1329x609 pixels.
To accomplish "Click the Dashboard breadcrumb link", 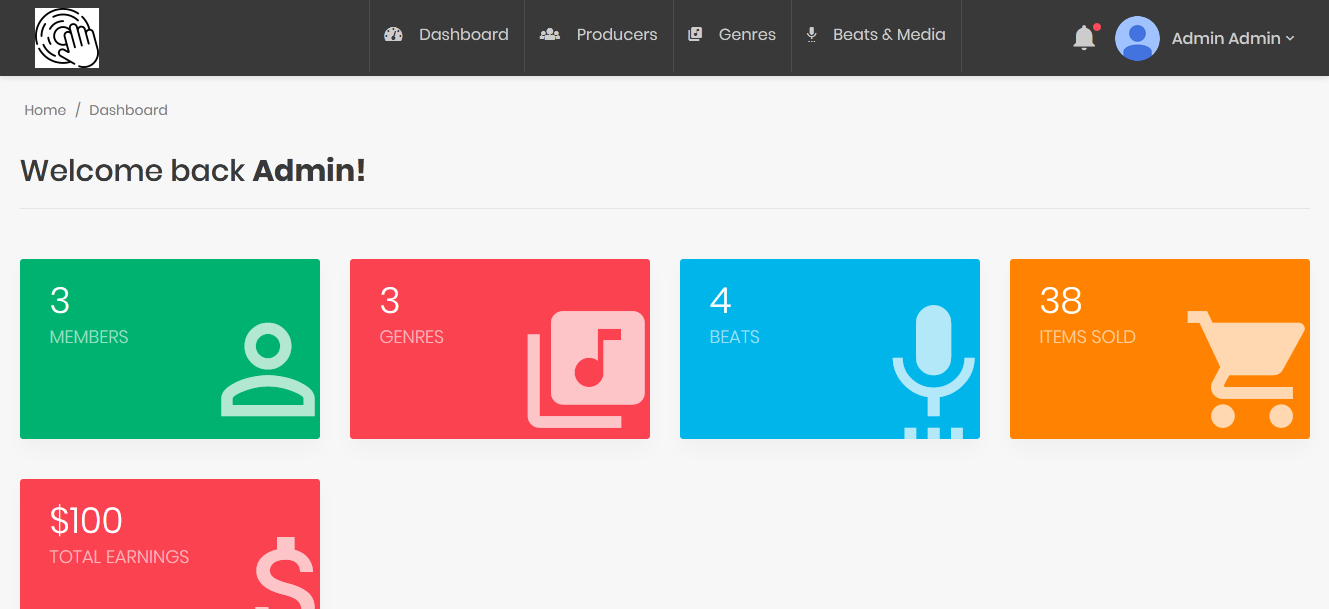I will pyautogui.click(x=128, y=110).
